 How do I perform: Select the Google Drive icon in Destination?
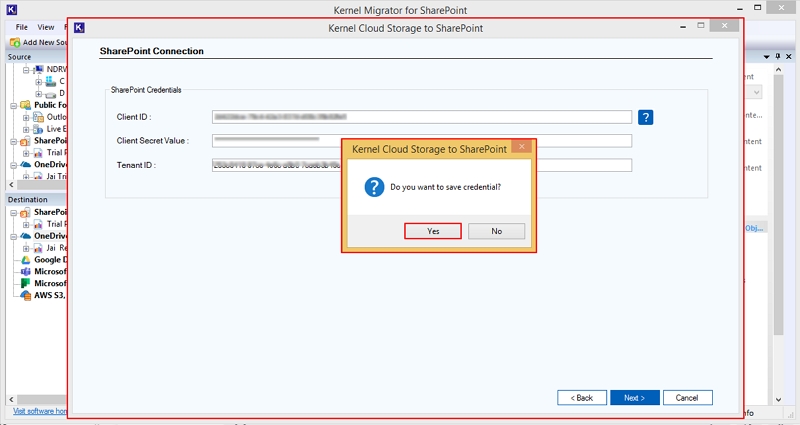pyautogui.click(x=26, y=260)
